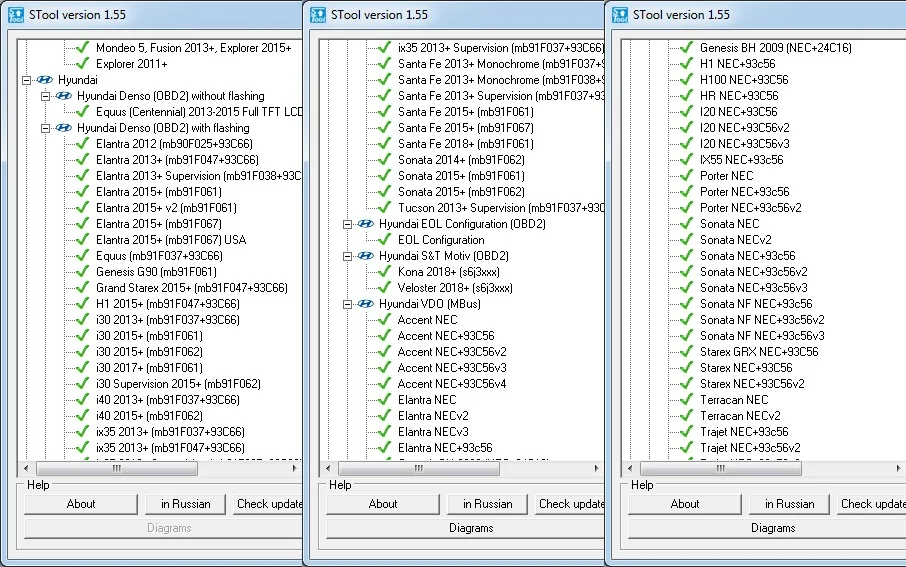Click checkmark beside Porter NEC
Viewport: 906px width, 567px height.
pyautogui.click(x=686, y=175)
